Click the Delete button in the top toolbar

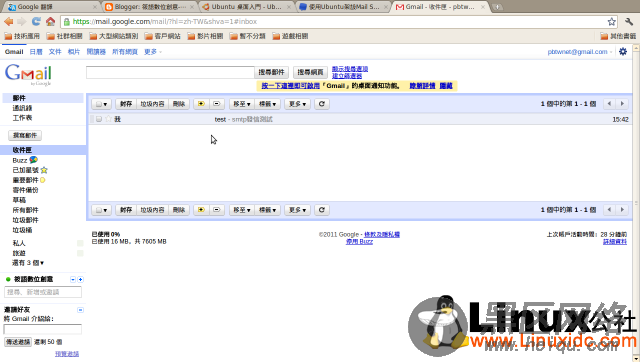(x=179, y=104)
